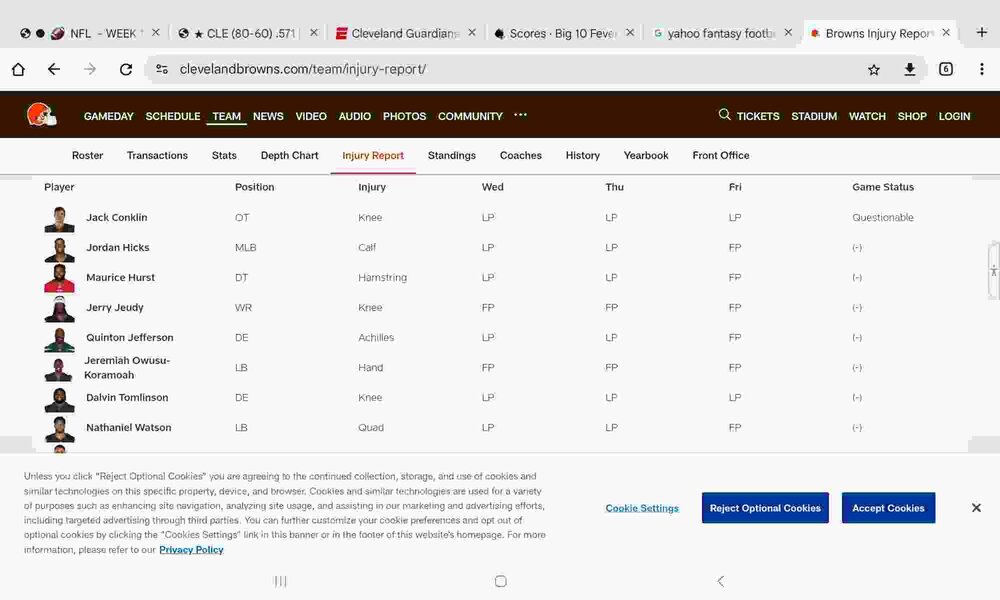Image resolution: width=1000 pixels, height=600 pixels.
Task: Open the NEWS menu item
Action: pos(268,116)
